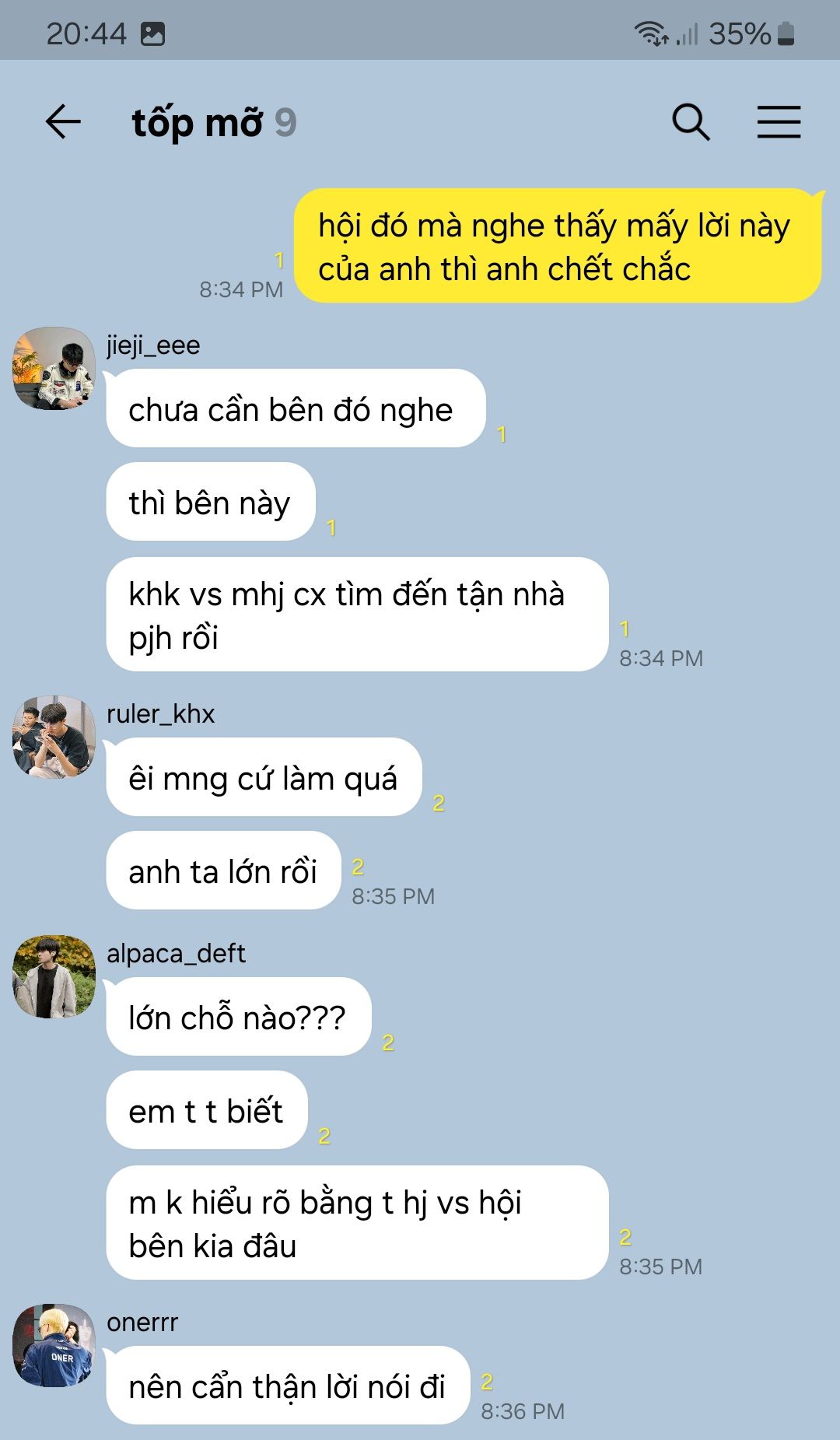
Task: Tap the chat title "tốp mỡ"
Action: (198, 123)
